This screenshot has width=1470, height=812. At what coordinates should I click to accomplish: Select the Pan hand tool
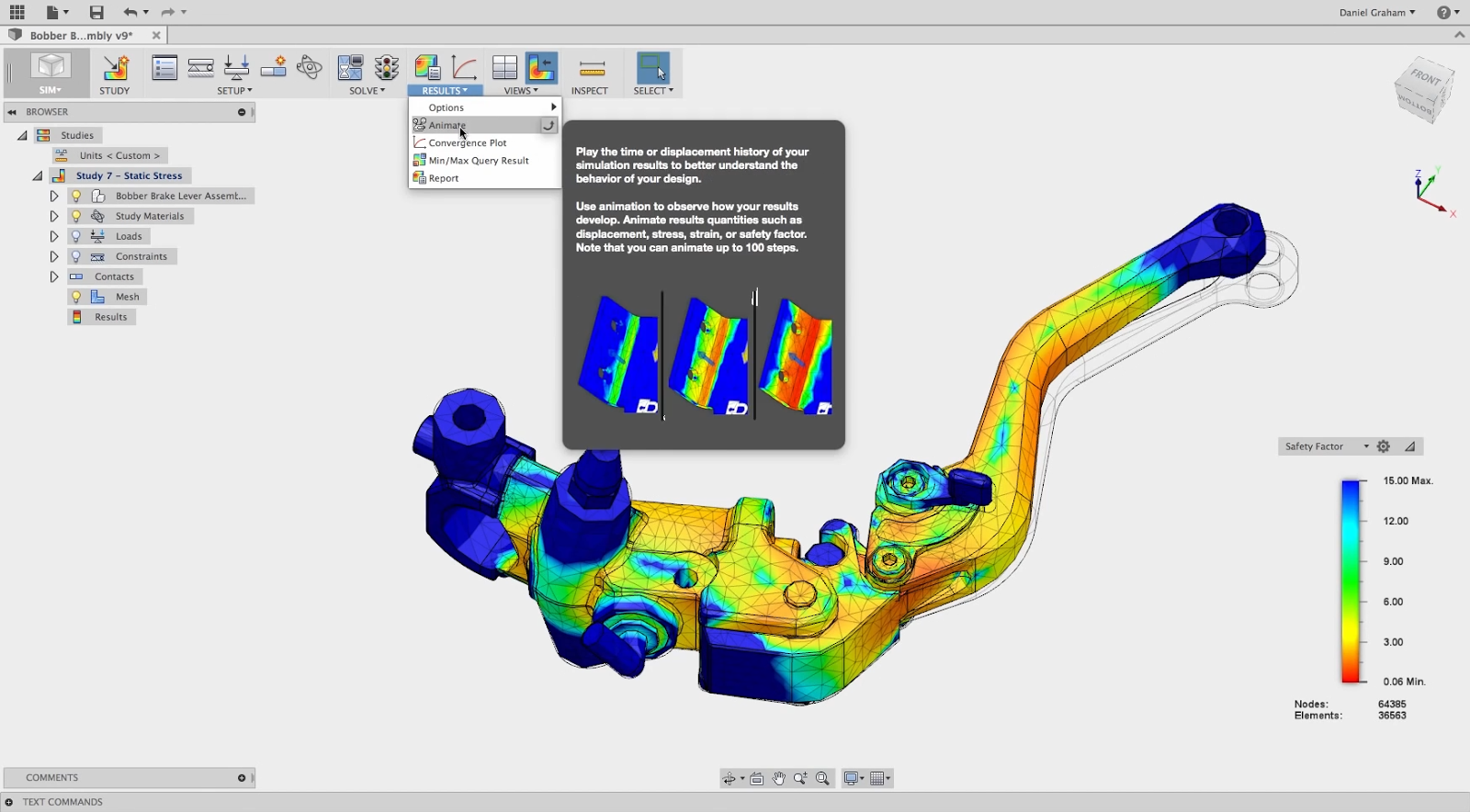pyautogui.click(x=779, y=779)
